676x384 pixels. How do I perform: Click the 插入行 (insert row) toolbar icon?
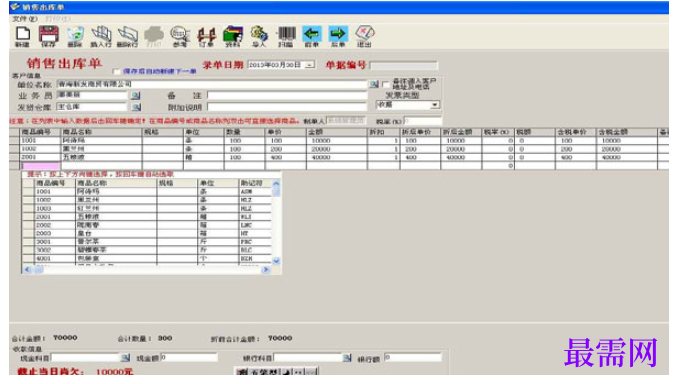(x=101, y=36)
